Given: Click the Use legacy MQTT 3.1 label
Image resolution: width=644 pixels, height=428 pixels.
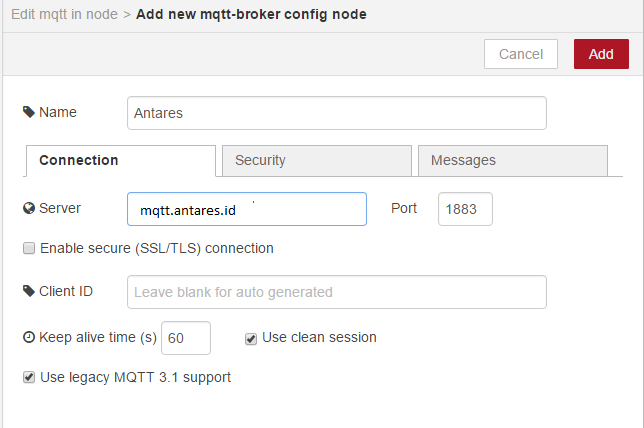Looking at the screenshot, I should [x=135, y=378].
